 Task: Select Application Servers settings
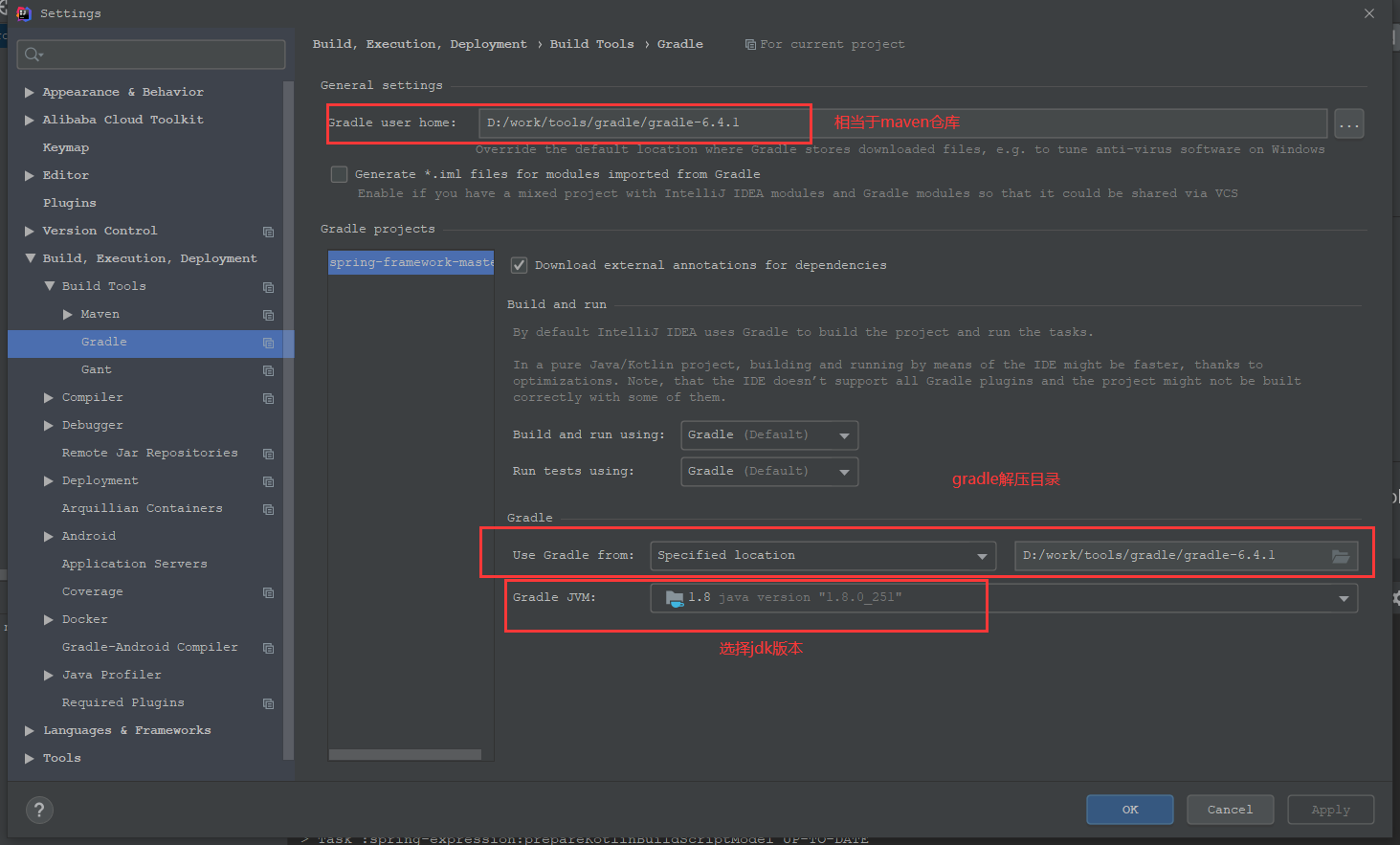click(x=135, y=564)
